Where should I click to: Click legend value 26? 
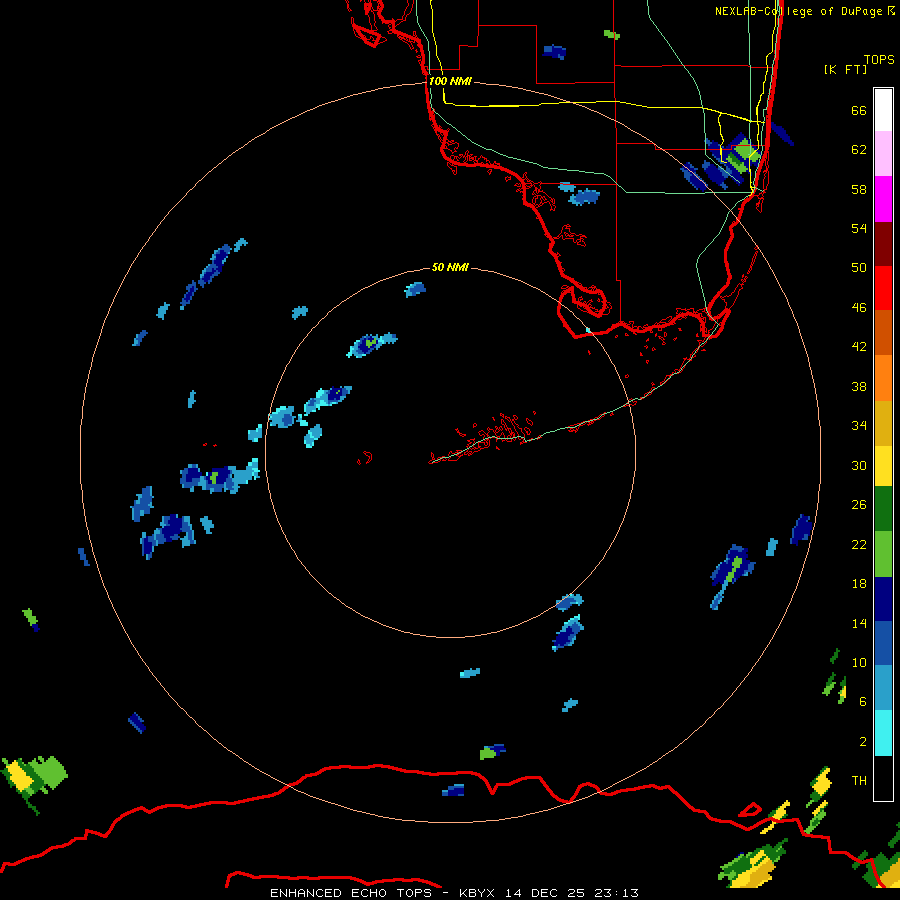[859, 505]
